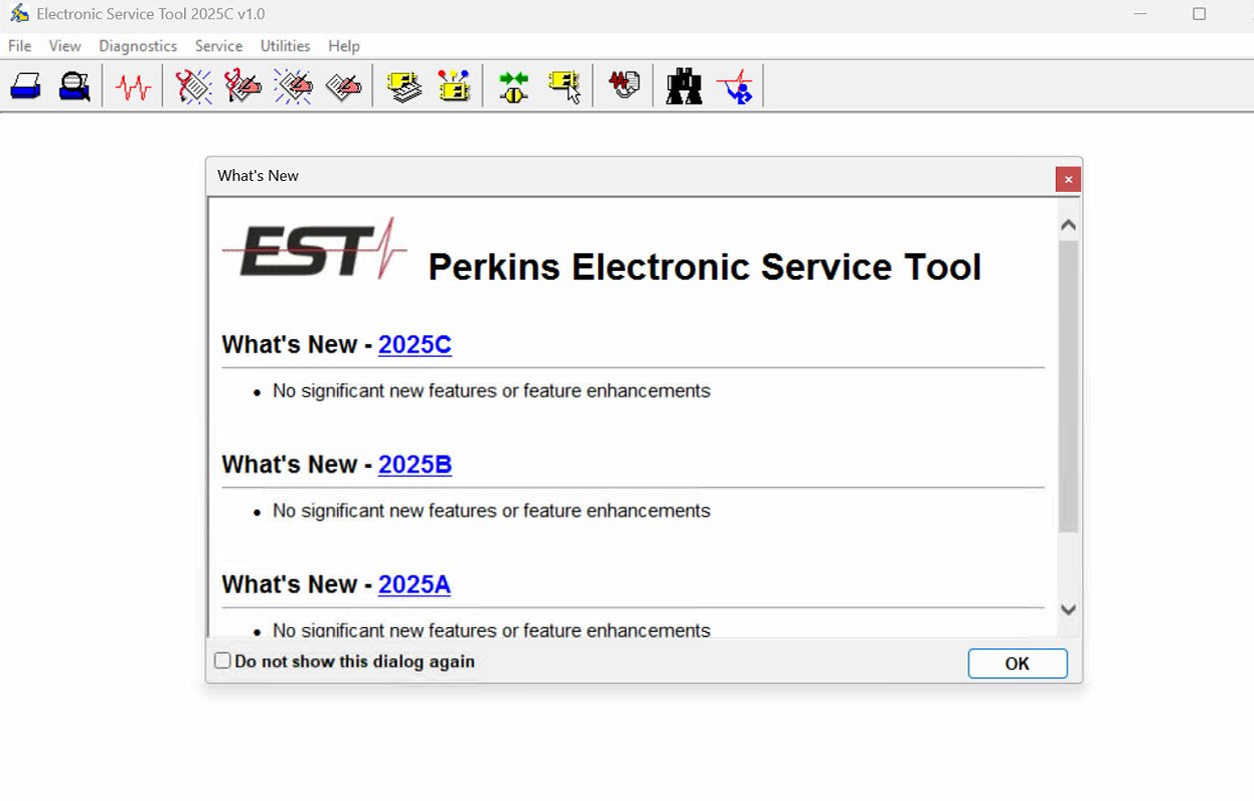Click the scrollbar up arrow in dialog
This screenshot has width=1254, height=801.
[1068, 225]
